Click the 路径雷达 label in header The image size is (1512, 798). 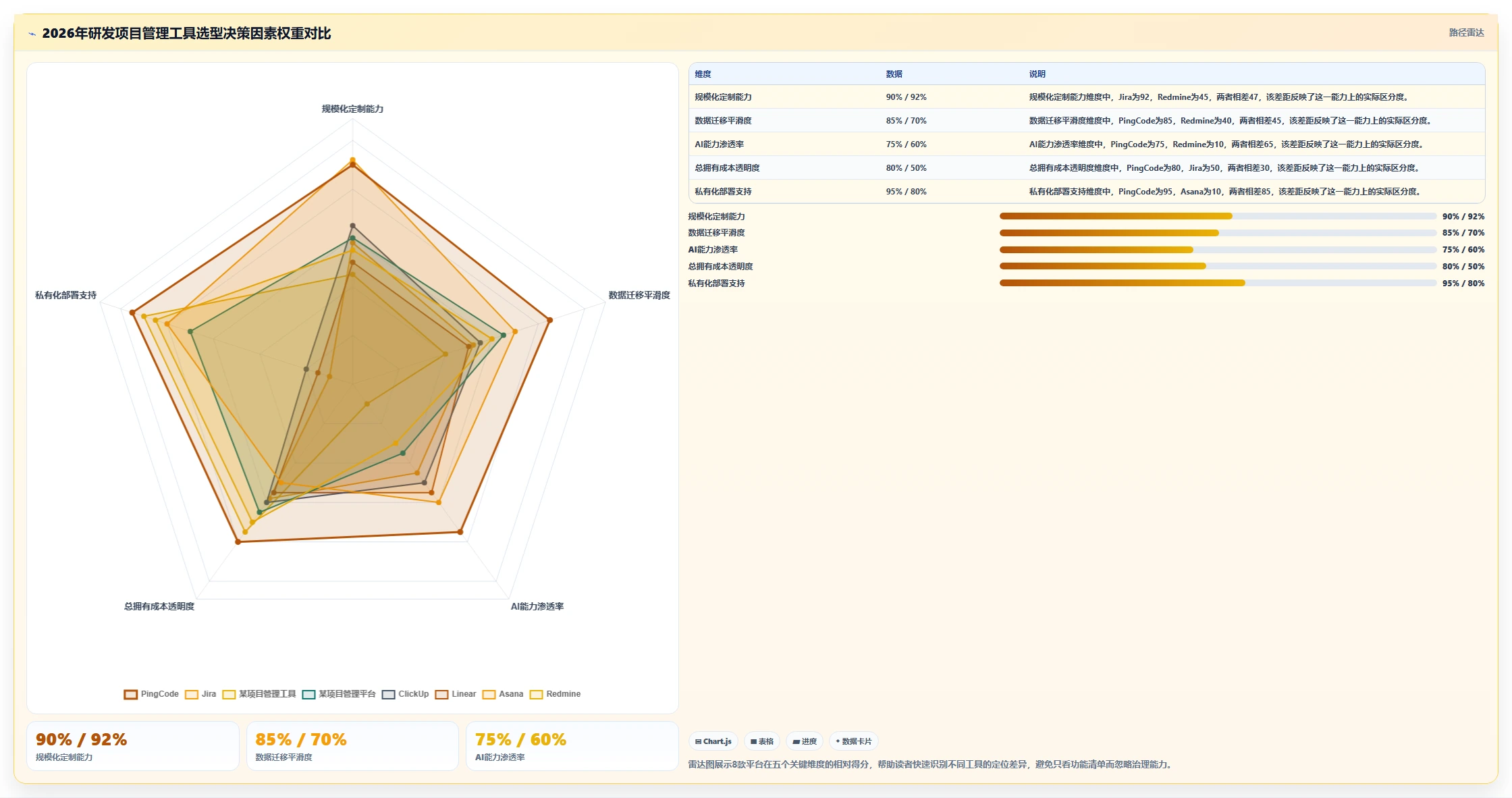pyautogui.click(x=1466, y=32)
